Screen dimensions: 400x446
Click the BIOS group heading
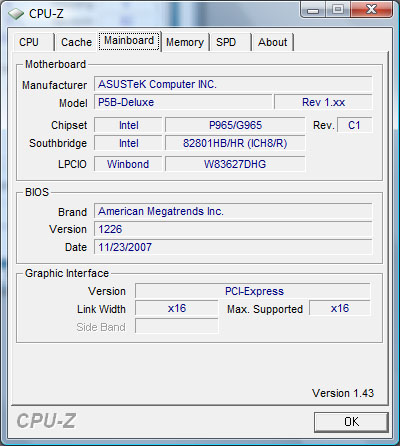coord(37,192)
